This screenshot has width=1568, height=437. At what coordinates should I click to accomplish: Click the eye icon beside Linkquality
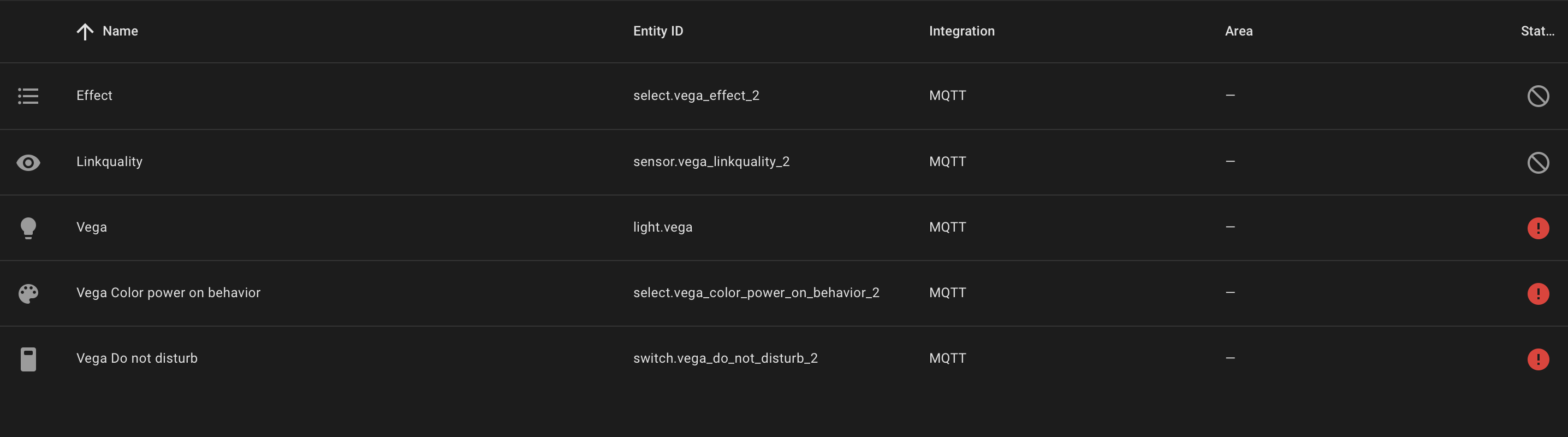point(28,162)
